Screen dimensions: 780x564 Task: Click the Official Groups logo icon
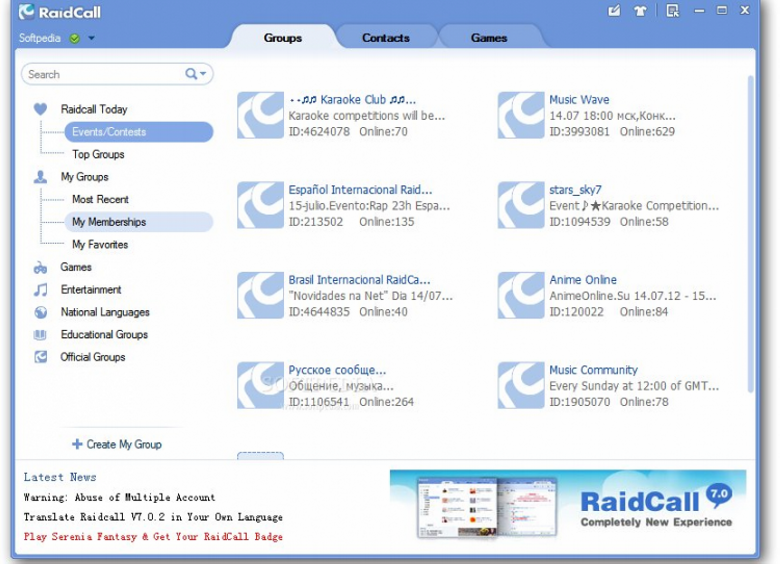tap(40, 357)
